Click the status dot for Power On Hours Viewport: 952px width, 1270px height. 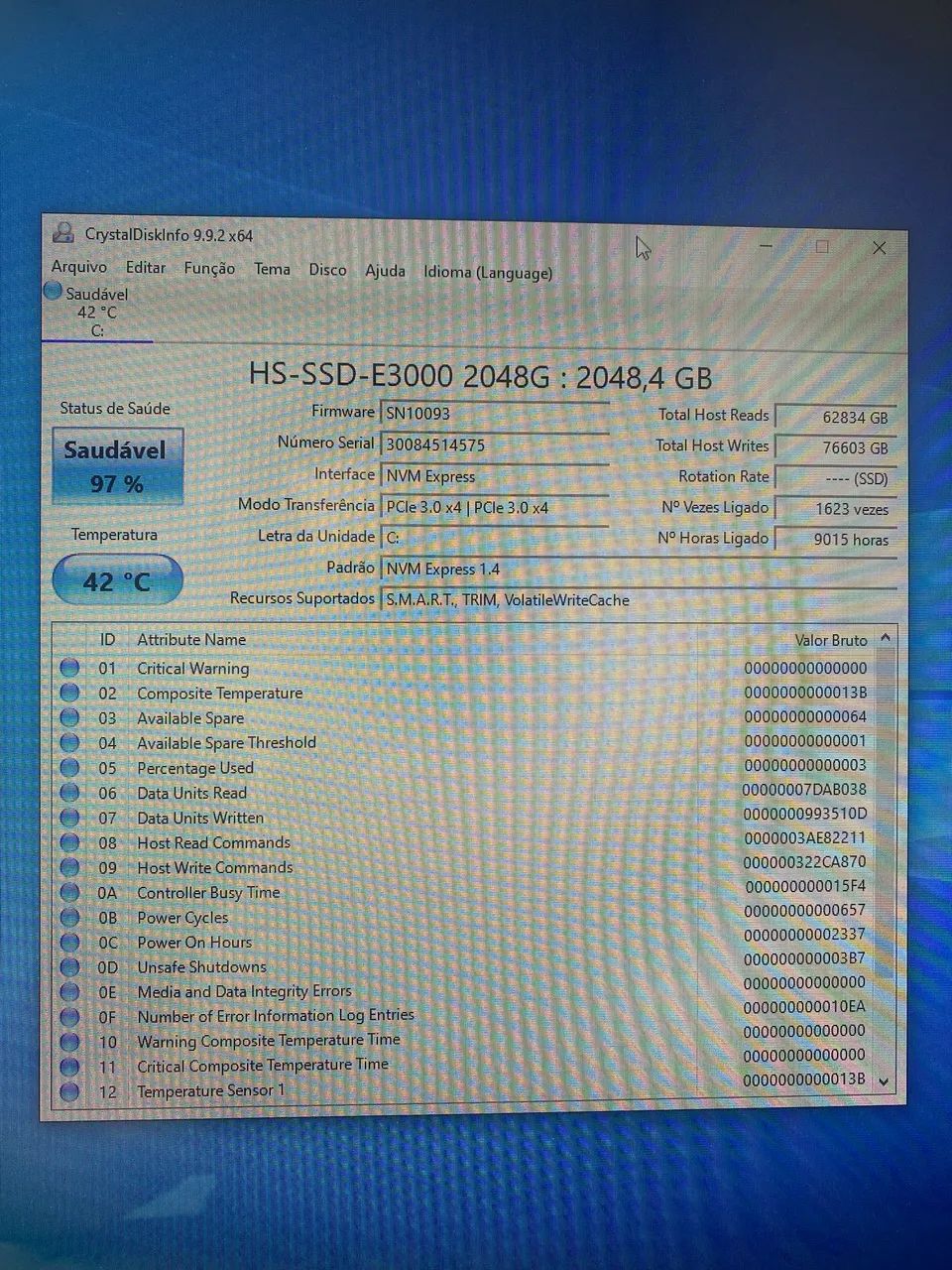[x=69, y=942]
